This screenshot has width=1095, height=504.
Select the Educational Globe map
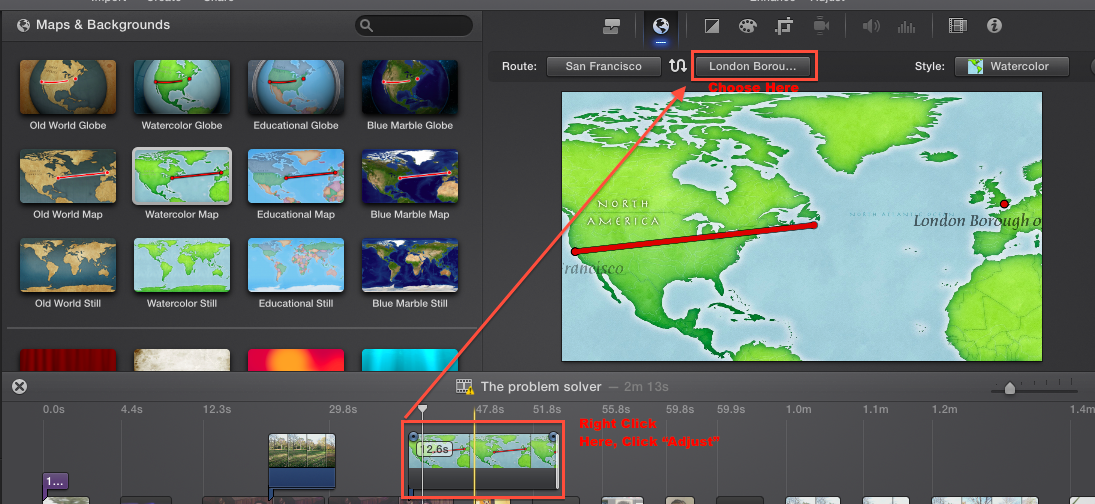(x=296, y=87)
